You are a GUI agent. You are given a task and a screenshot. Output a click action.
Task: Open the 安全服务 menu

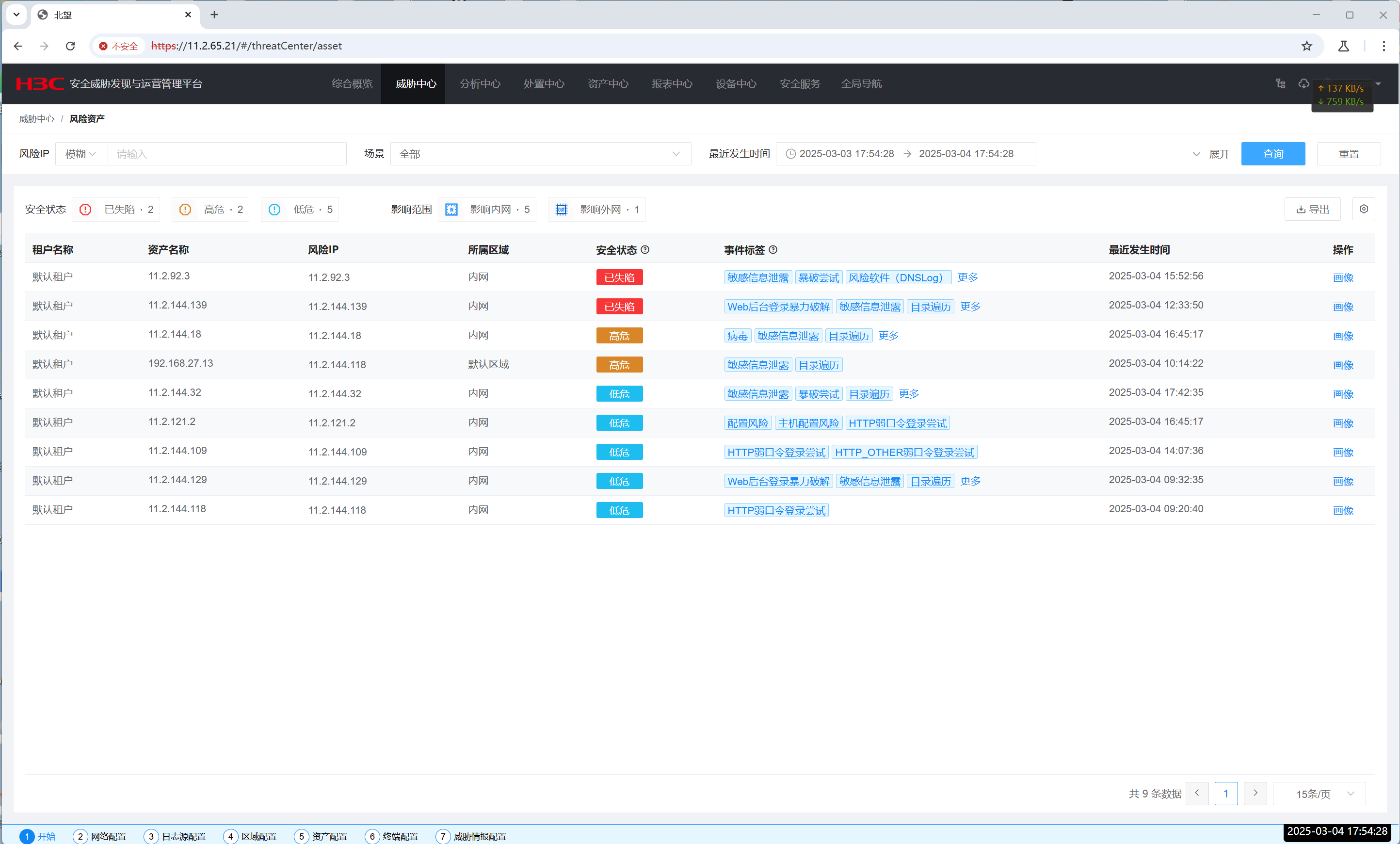[x=800, y=83]
